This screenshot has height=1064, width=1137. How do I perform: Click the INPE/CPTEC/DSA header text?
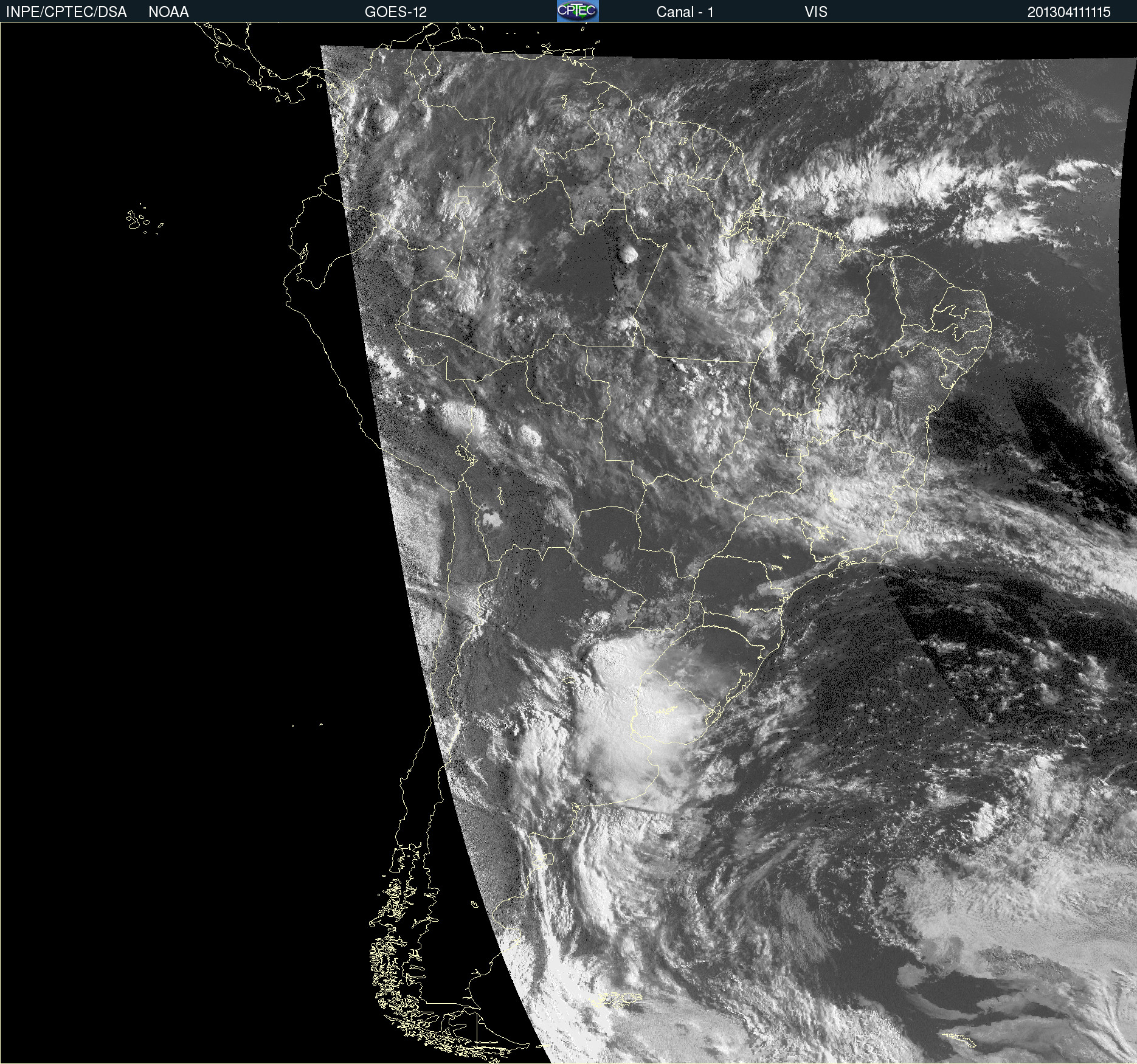[x=66, y=12]
